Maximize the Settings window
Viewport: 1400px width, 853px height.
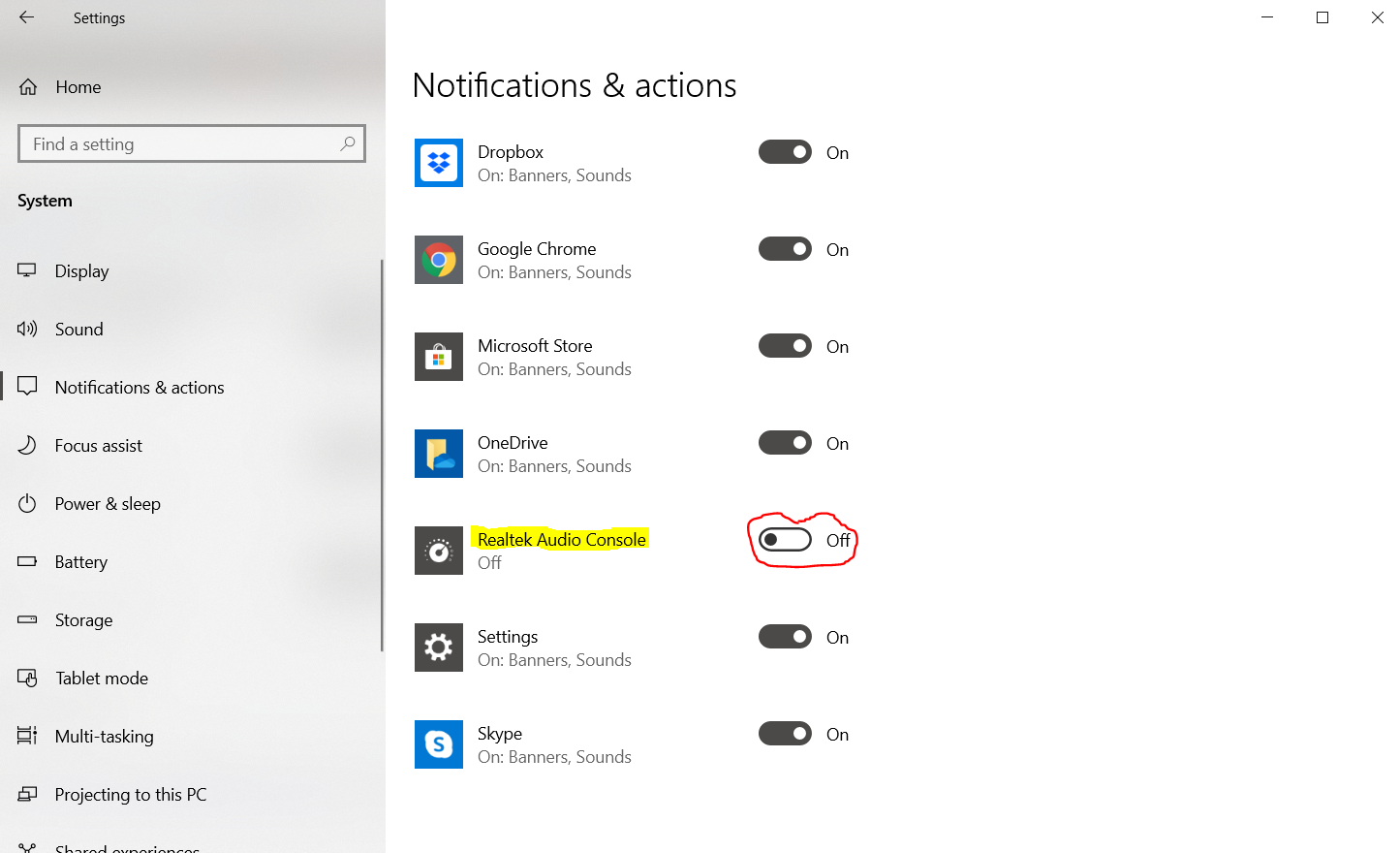coord(1322,17)
